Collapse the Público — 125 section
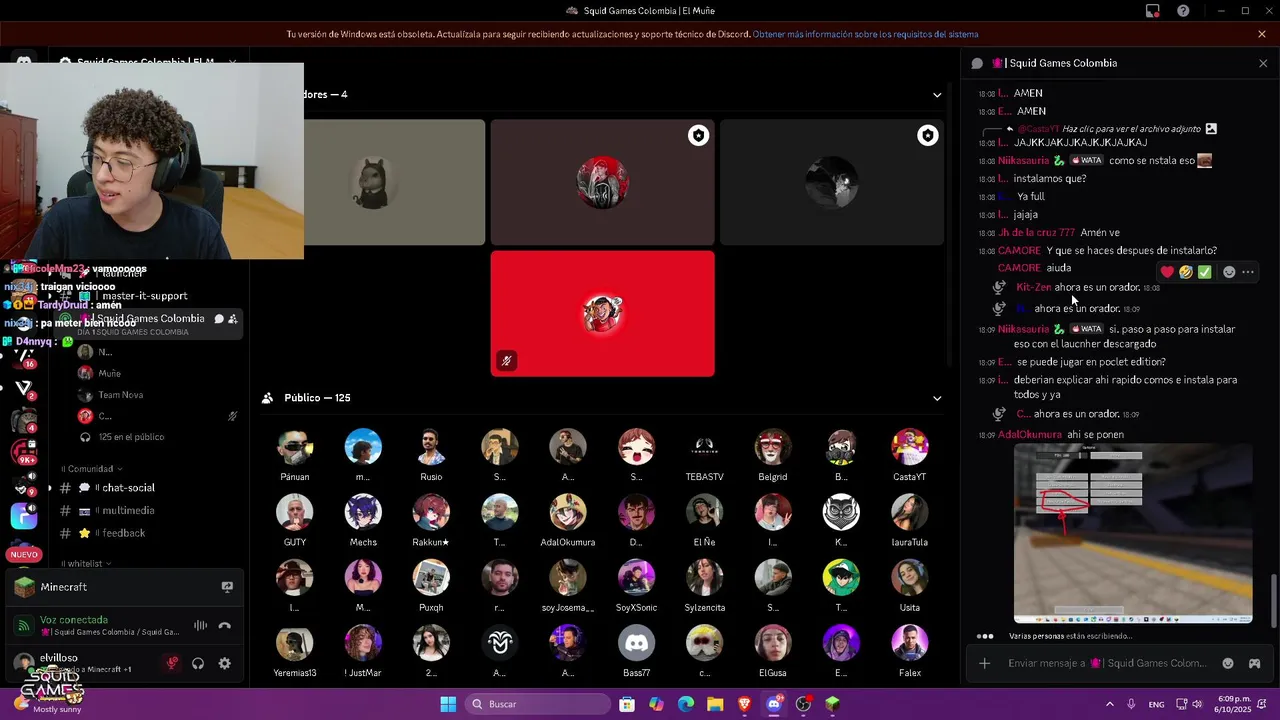1280x720 pixels. (937, 398)
